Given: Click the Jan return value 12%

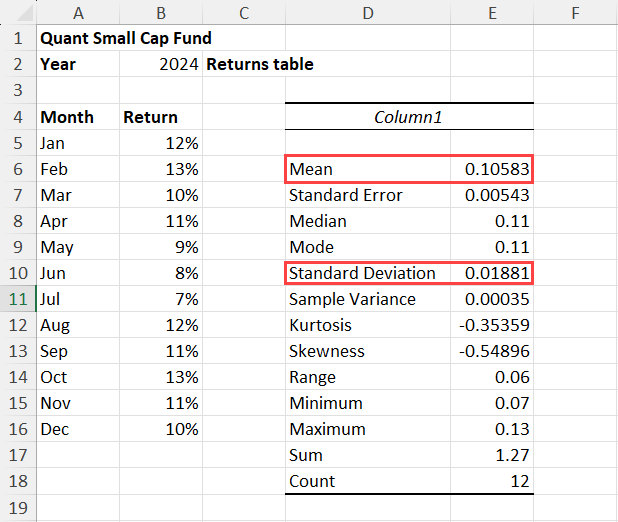Looking at the screenshot, I should point(161,143).
